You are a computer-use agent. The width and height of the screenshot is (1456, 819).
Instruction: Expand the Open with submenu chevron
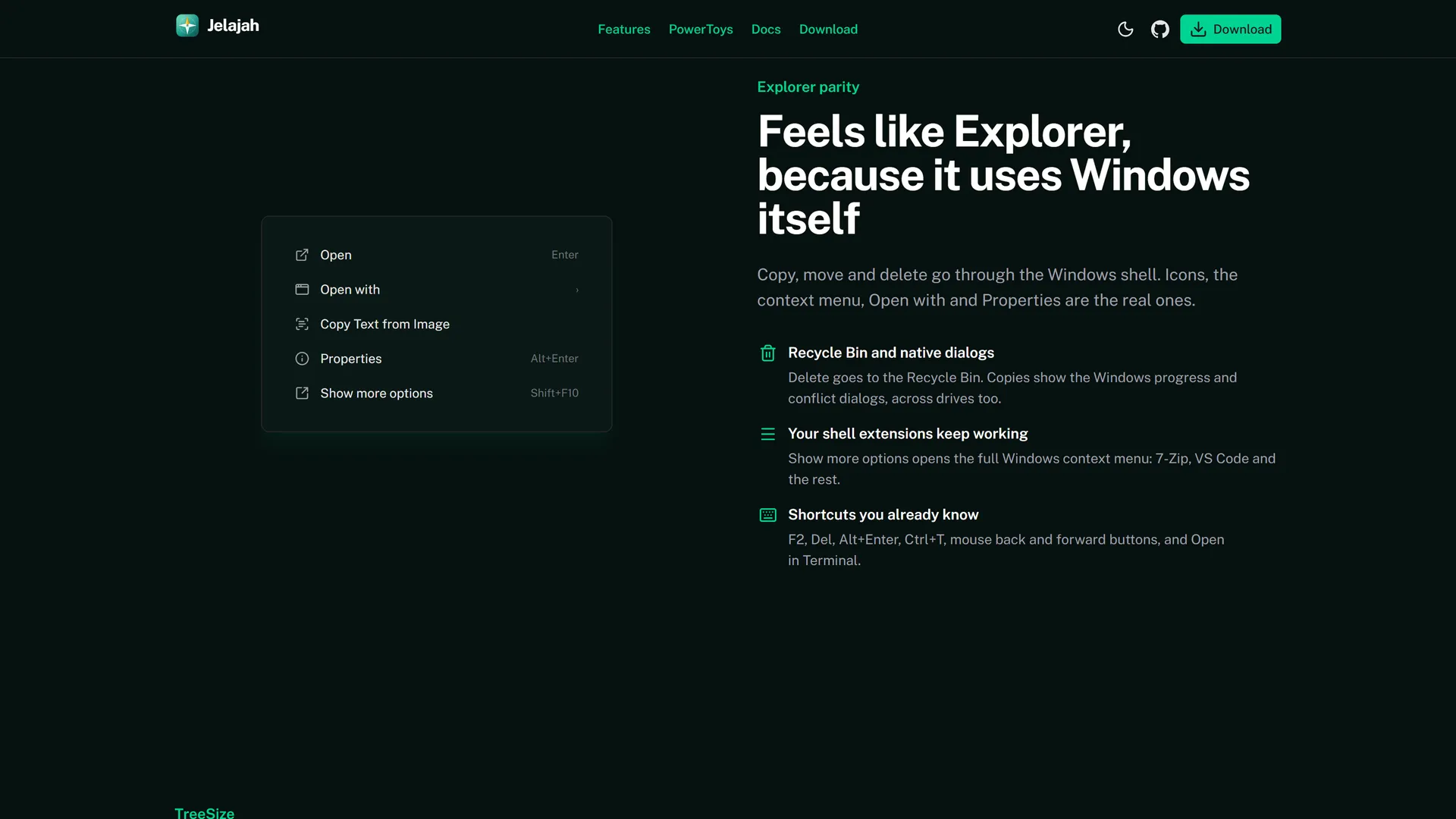(x=576, y=290)
